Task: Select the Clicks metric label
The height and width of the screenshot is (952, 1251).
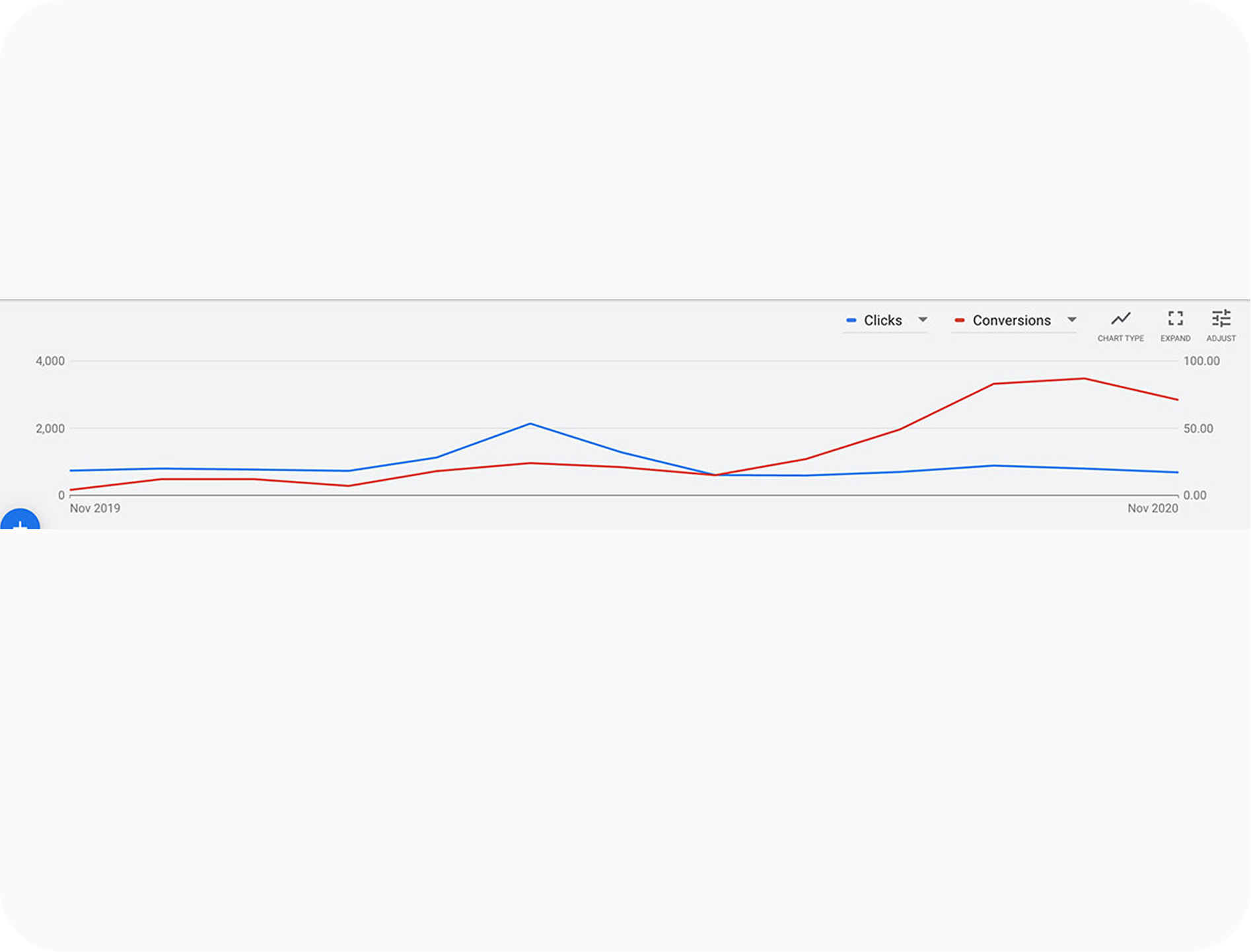Action: click(x=882, y=320)
